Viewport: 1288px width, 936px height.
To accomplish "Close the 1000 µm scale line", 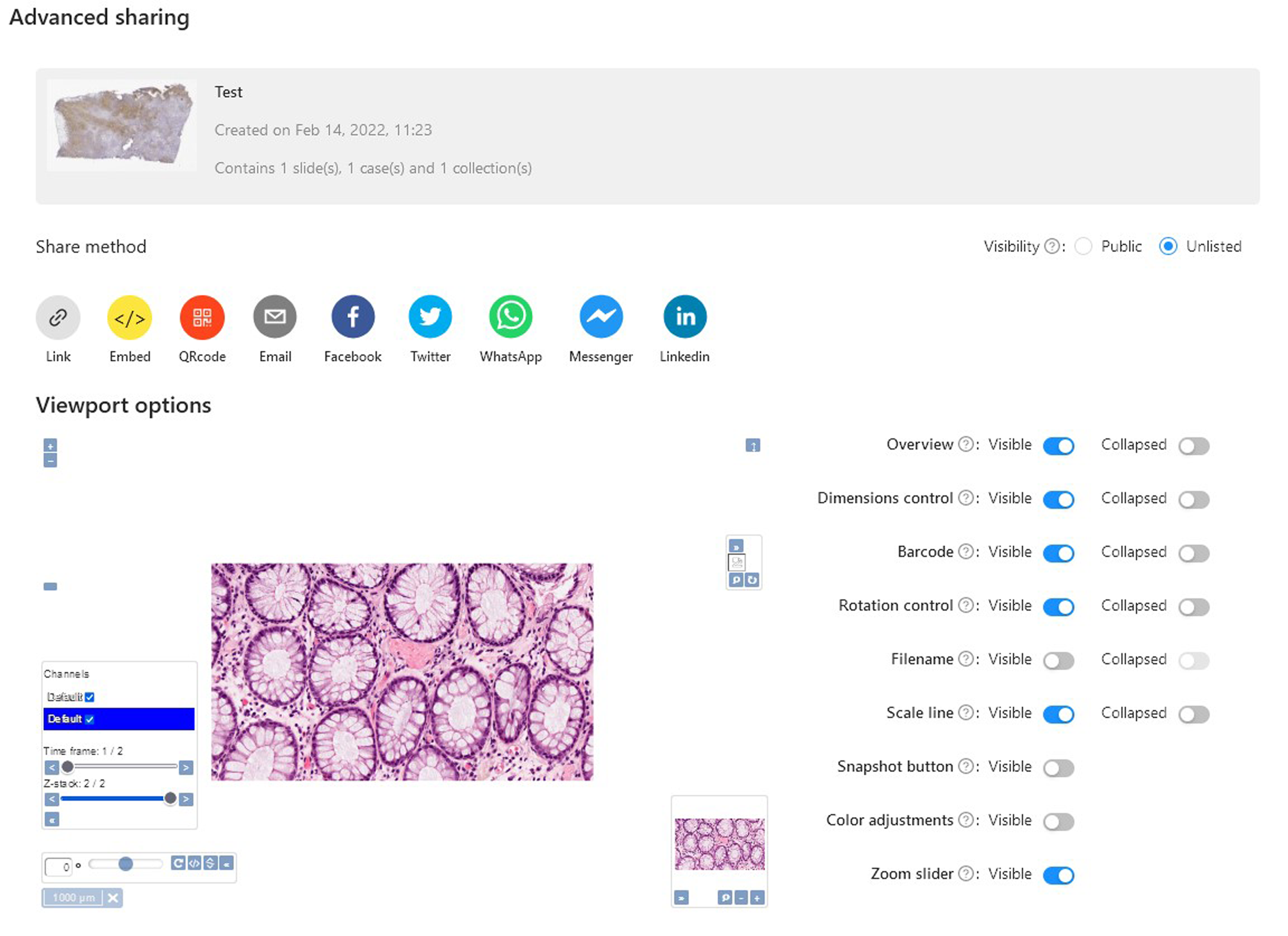I will (113, 898).
